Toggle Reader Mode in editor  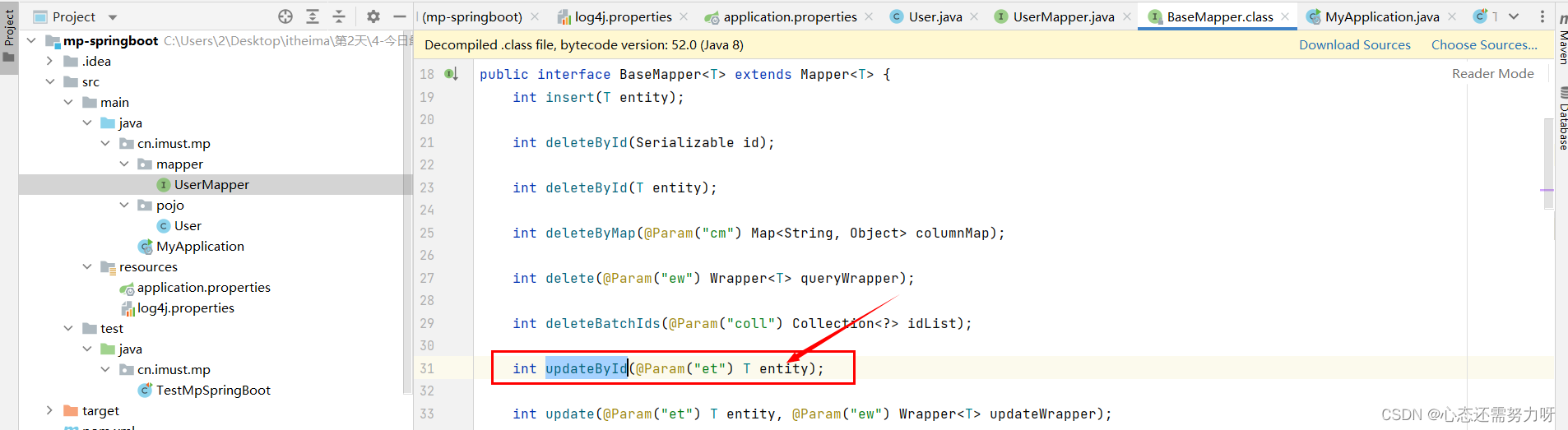click(x=1492, y=73)
